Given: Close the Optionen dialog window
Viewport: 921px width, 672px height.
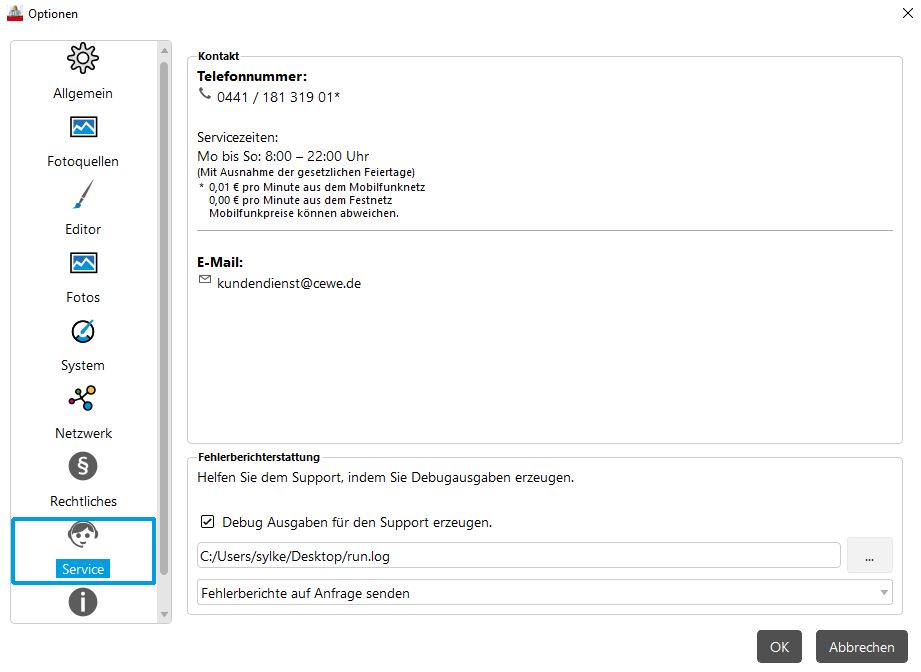Looking at the screenshot, I should pyautogui.click(x=907, y=13).
